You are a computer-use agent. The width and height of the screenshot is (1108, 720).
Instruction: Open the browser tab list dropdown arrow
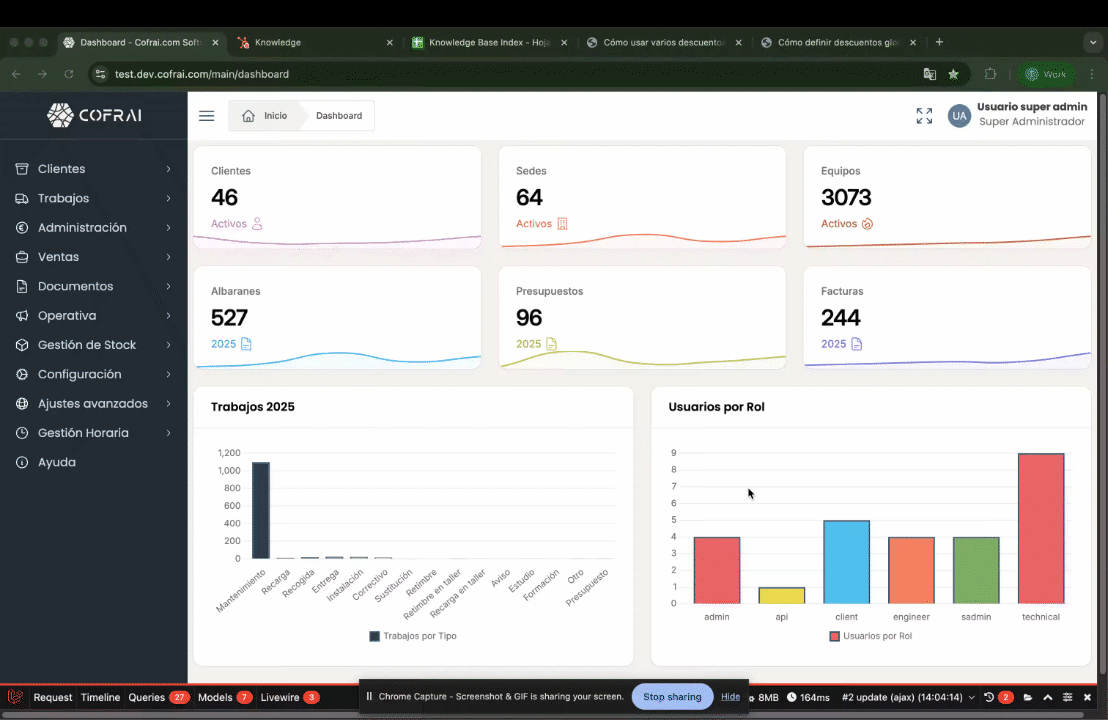1093,42
